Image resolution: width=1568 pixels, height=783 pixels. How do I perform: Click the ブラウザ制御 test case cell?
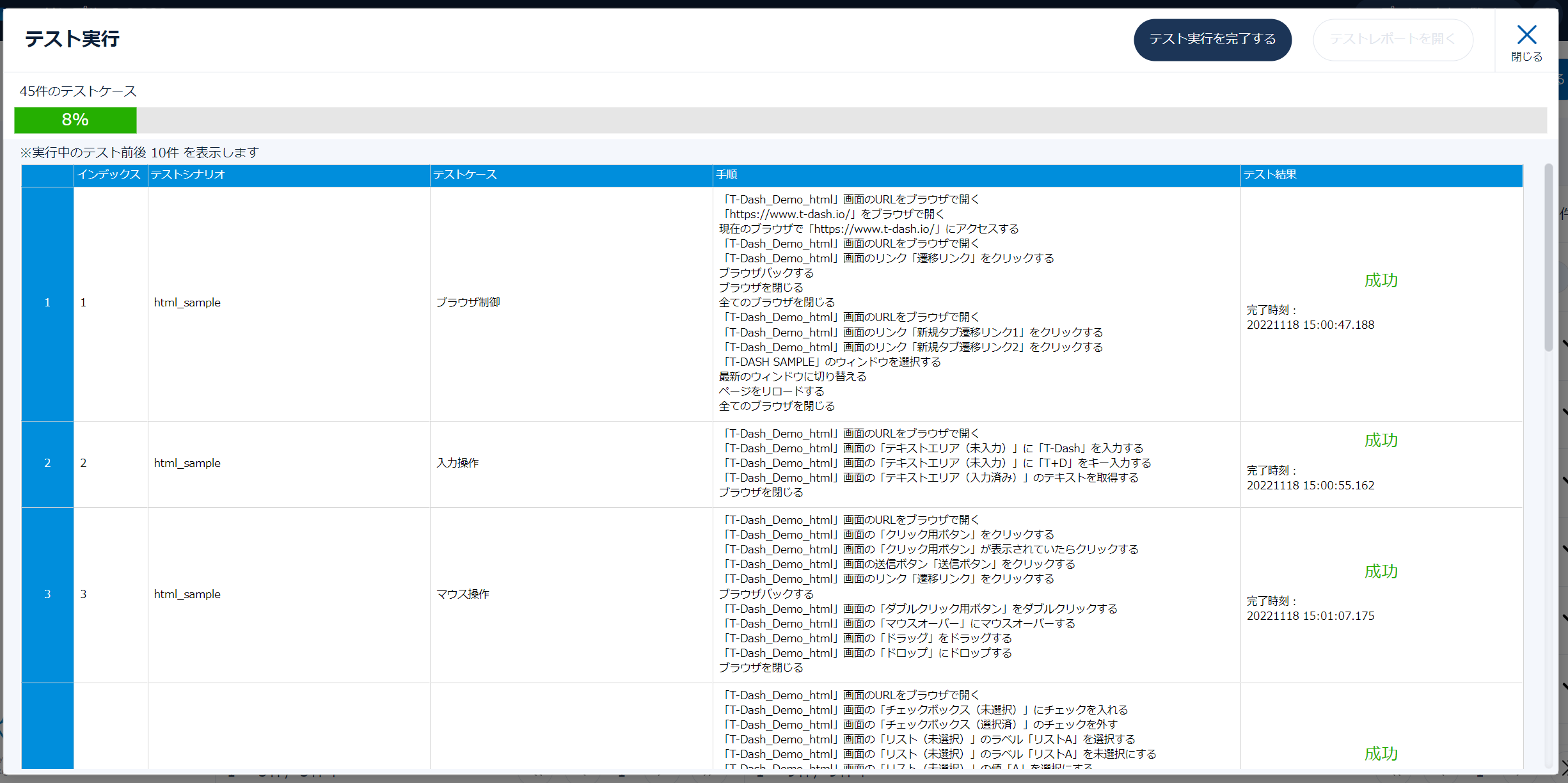468,303
